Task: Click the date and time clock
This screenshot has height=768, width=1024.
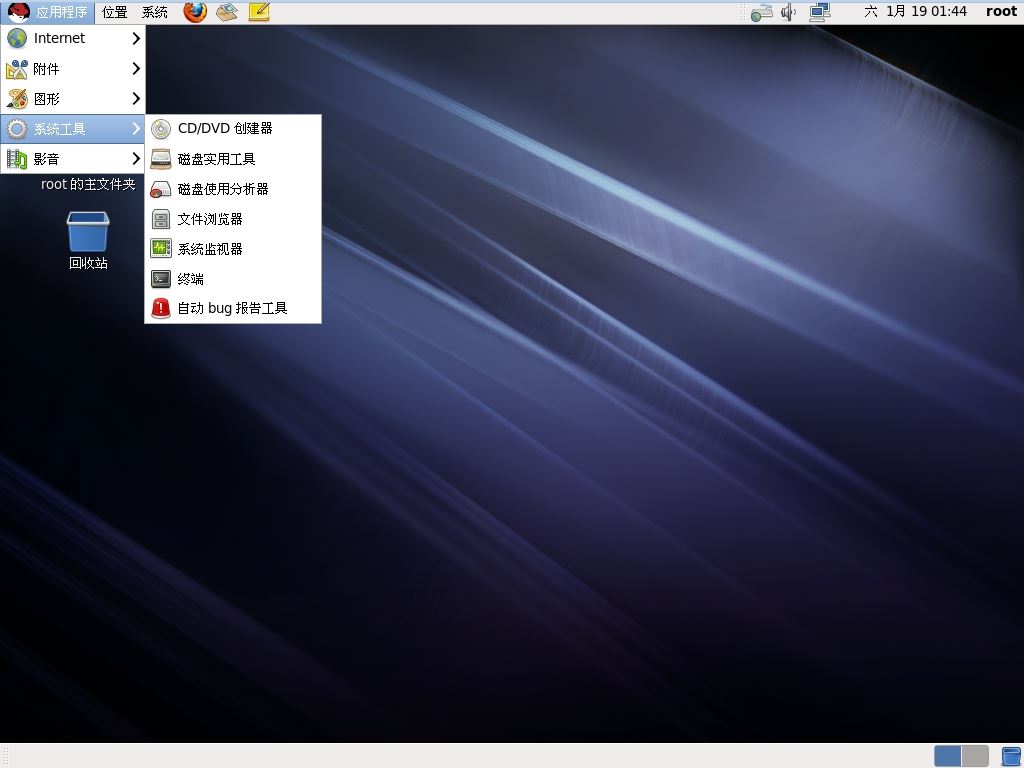Action: (x=916, y=11)
